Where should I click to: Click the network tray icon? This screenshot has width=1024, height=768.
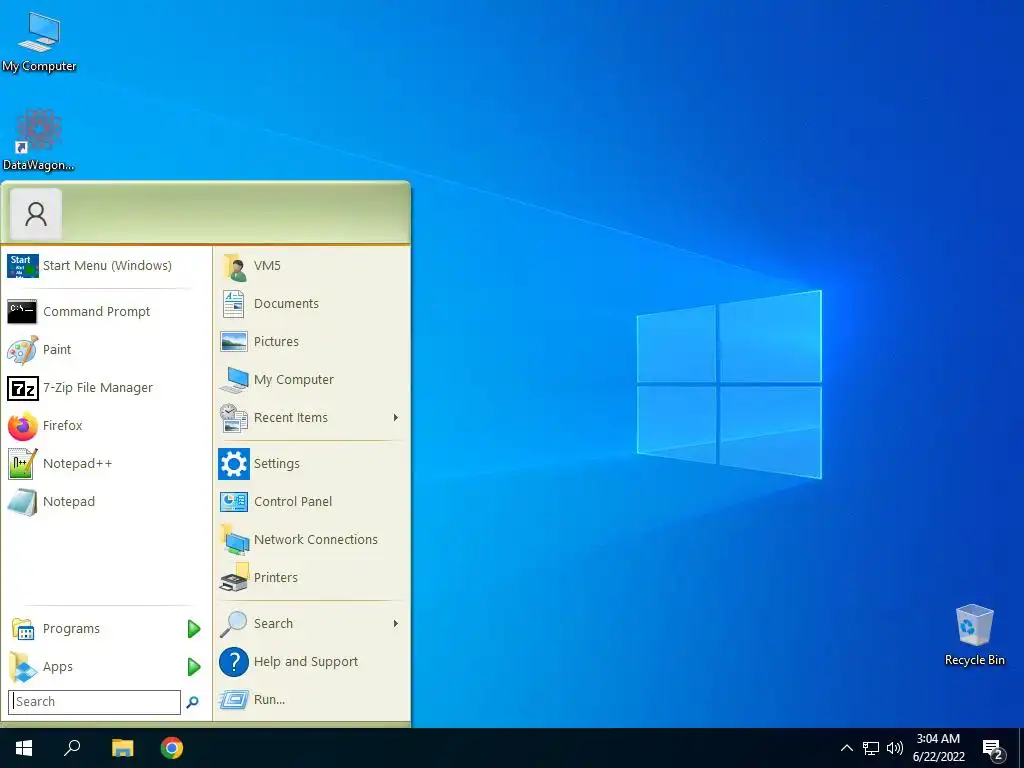(871, 748)
